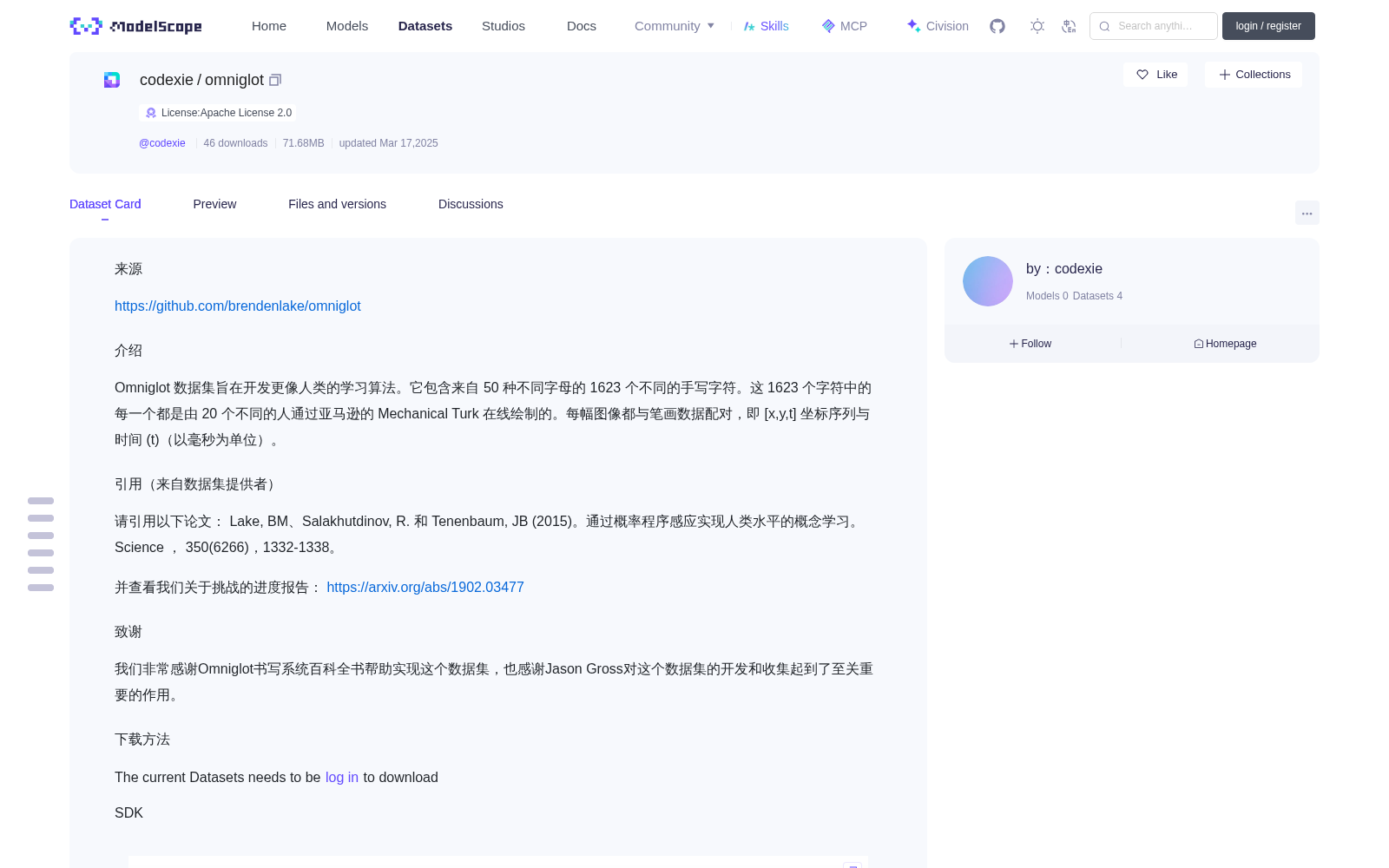Click the Datasets 4 count text
This screenshot has width=1389, height=868.
(x=1097, y=296)
